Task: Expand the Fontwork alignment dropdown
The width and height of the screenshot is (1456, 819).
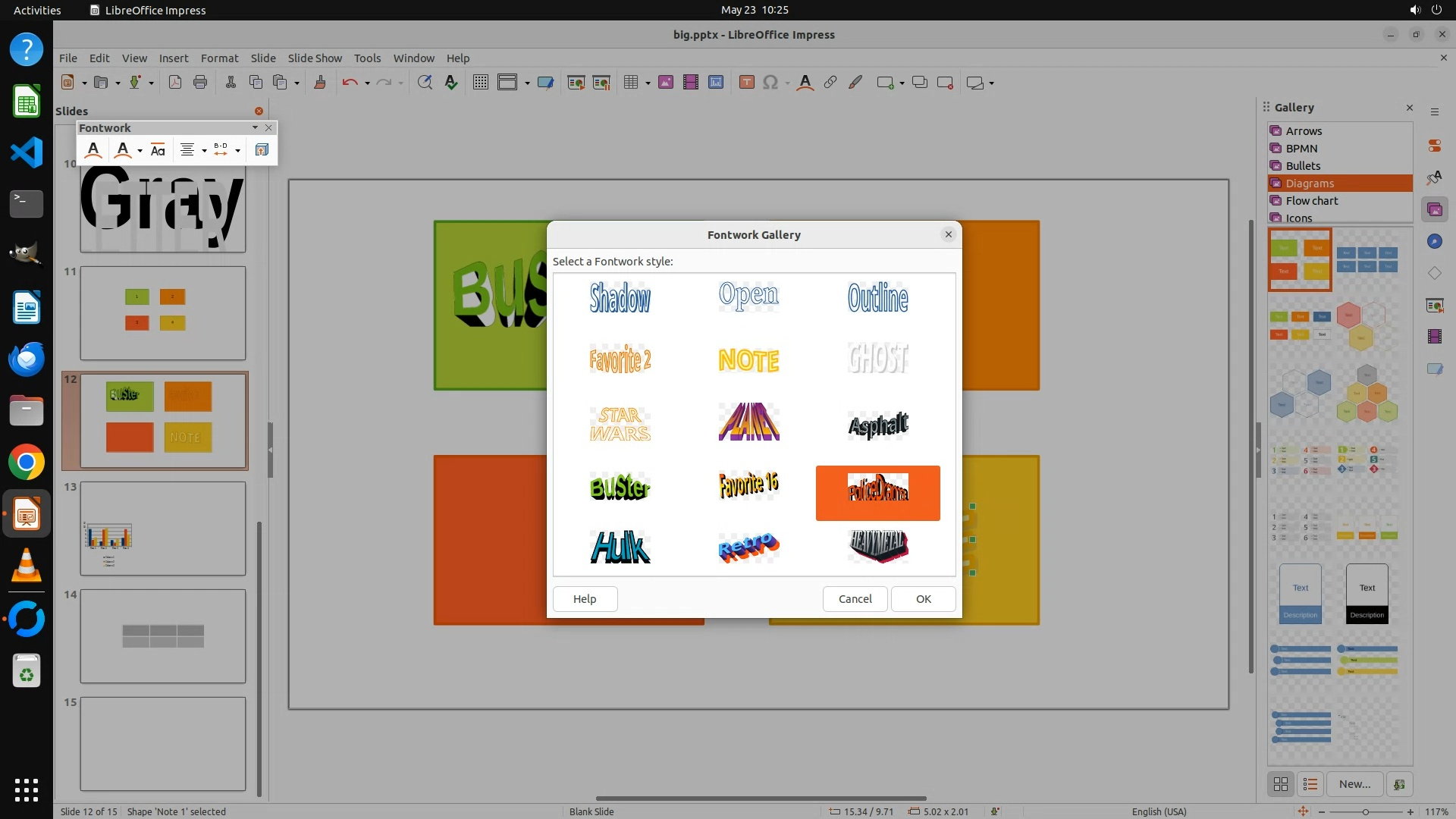Action: pos(204,151)
